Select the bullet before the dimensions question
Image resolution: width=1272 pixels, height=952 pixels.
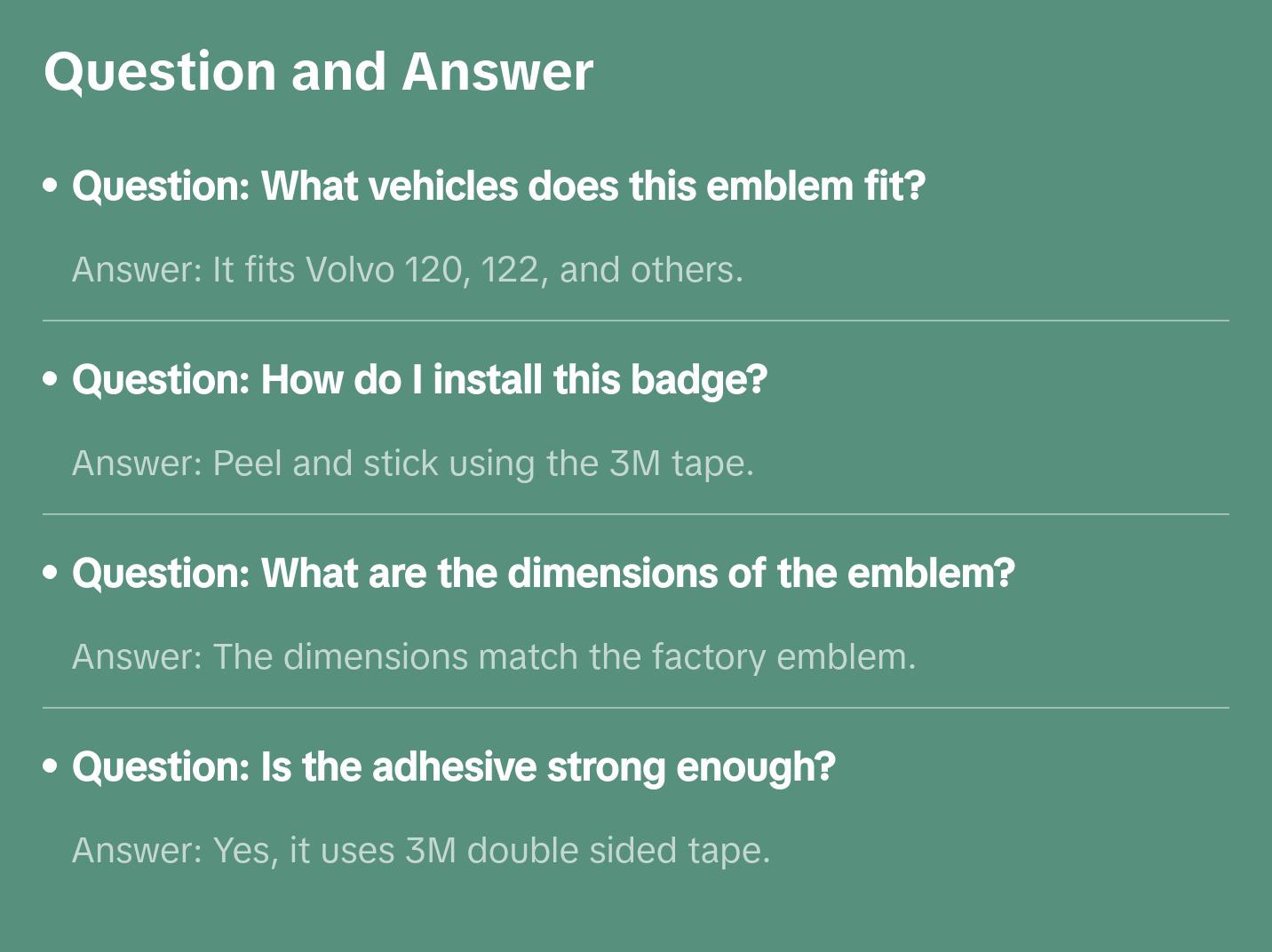click(x=51, y=573)
